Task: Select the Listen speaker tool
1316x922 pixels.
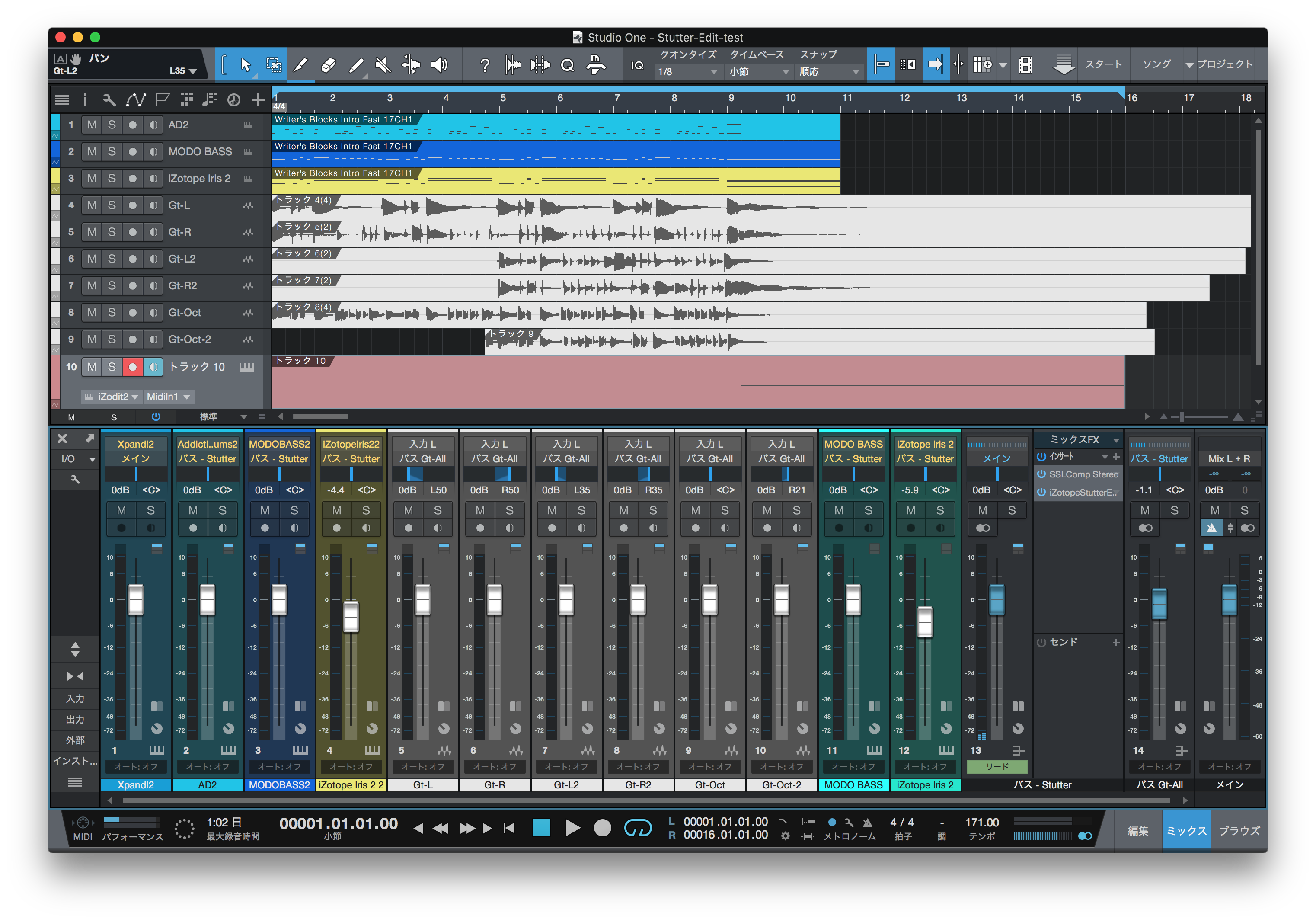Action: 439,65
